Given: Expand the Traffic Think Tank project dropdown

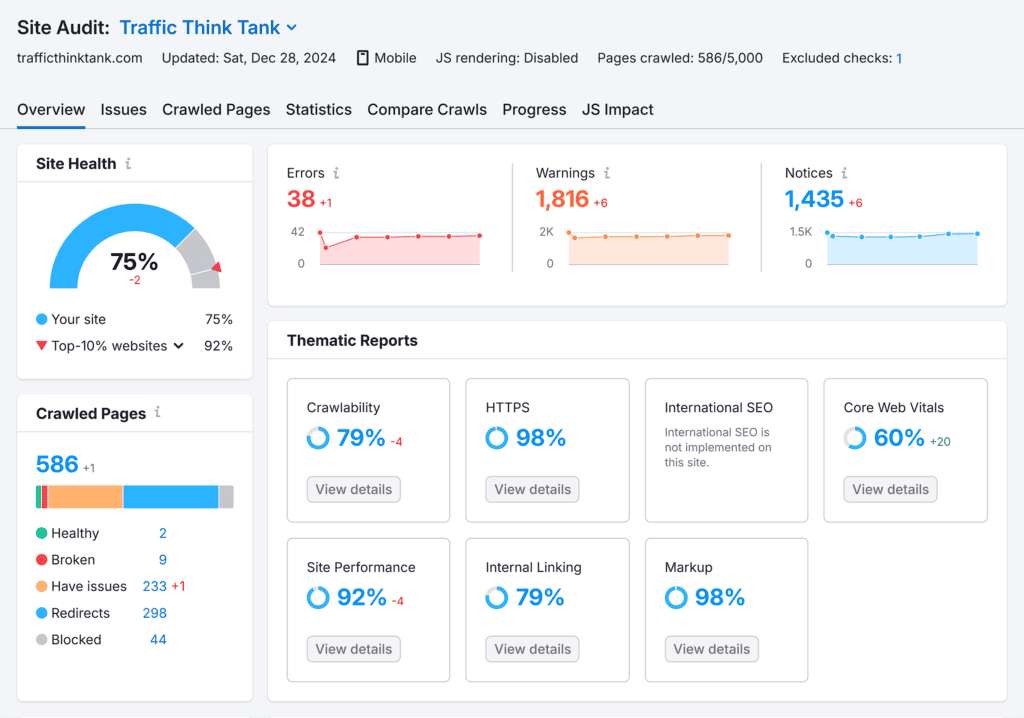Looking at the screenshot, I should (x=291, y=28).
